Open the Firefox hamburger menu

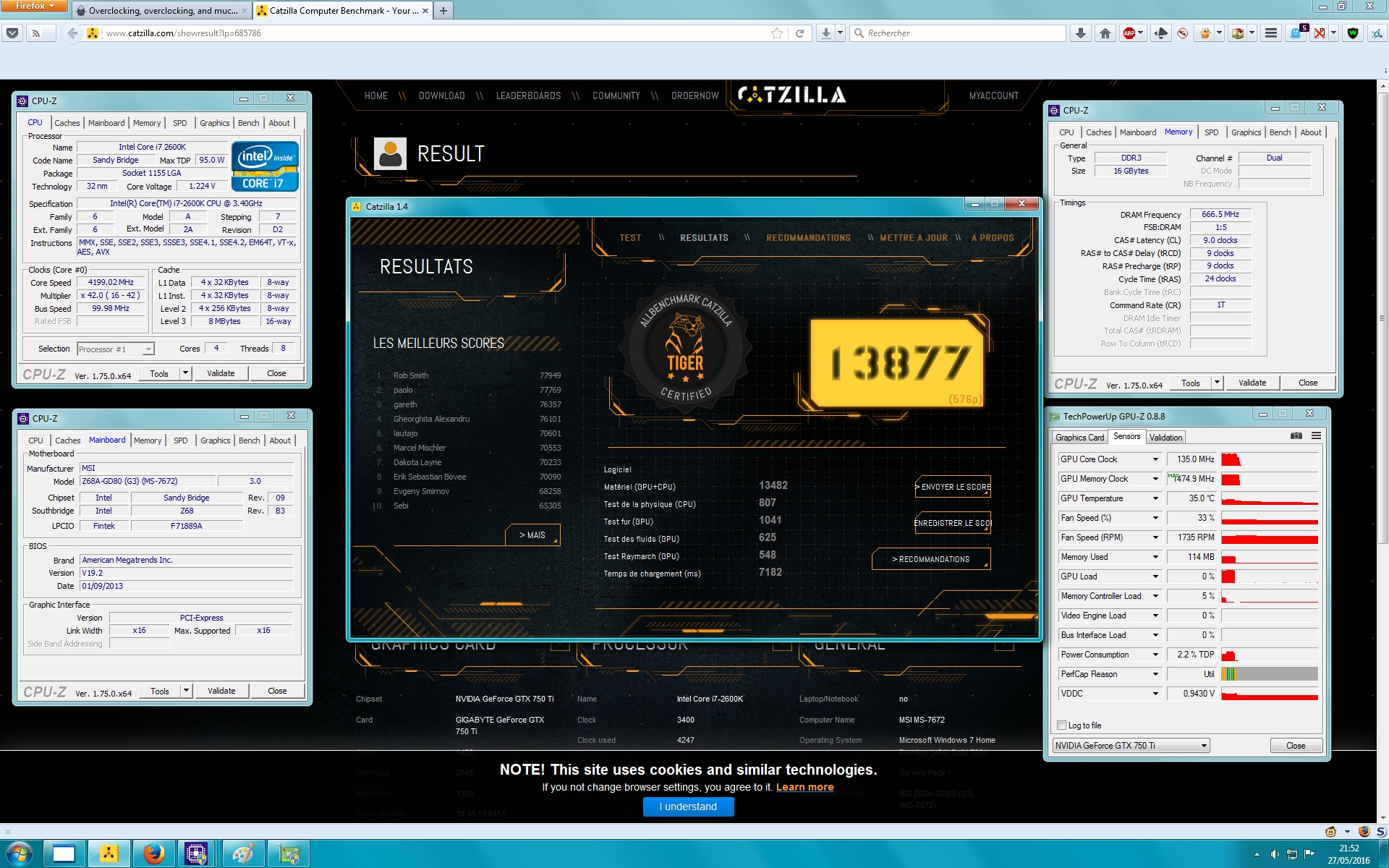click(x=1270, y=33)
